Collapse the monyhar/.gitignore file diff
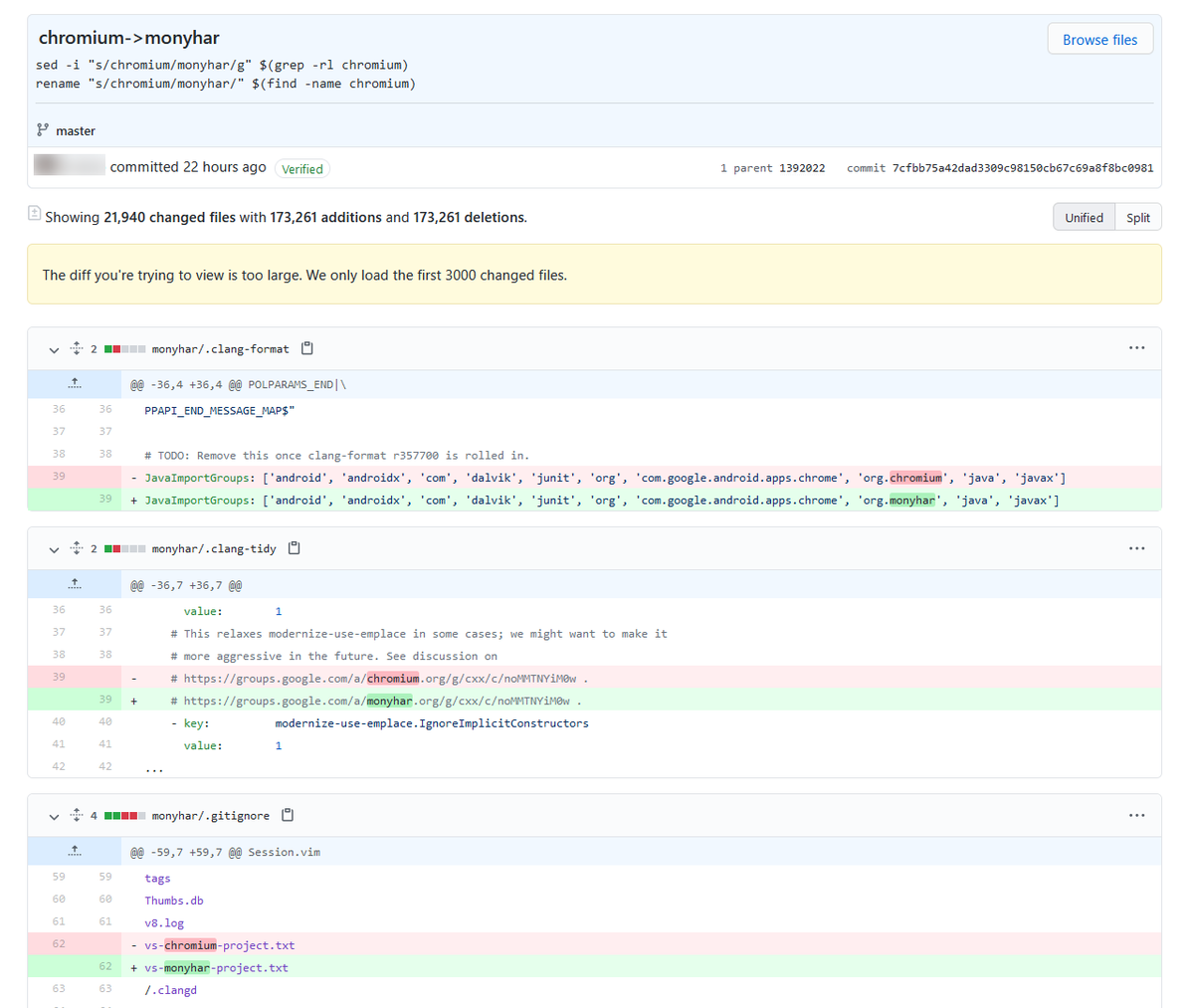Screen dimensions: 1194x1008 coord(54,816)
